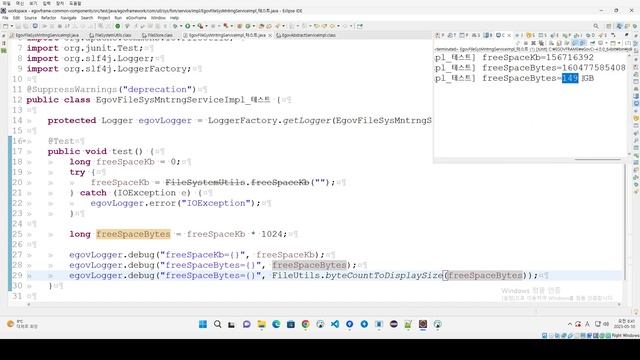Viewport: 640px width, 360px height.
Task: Click the @Test annotation on line 16
Action: [x=61, y=141]
